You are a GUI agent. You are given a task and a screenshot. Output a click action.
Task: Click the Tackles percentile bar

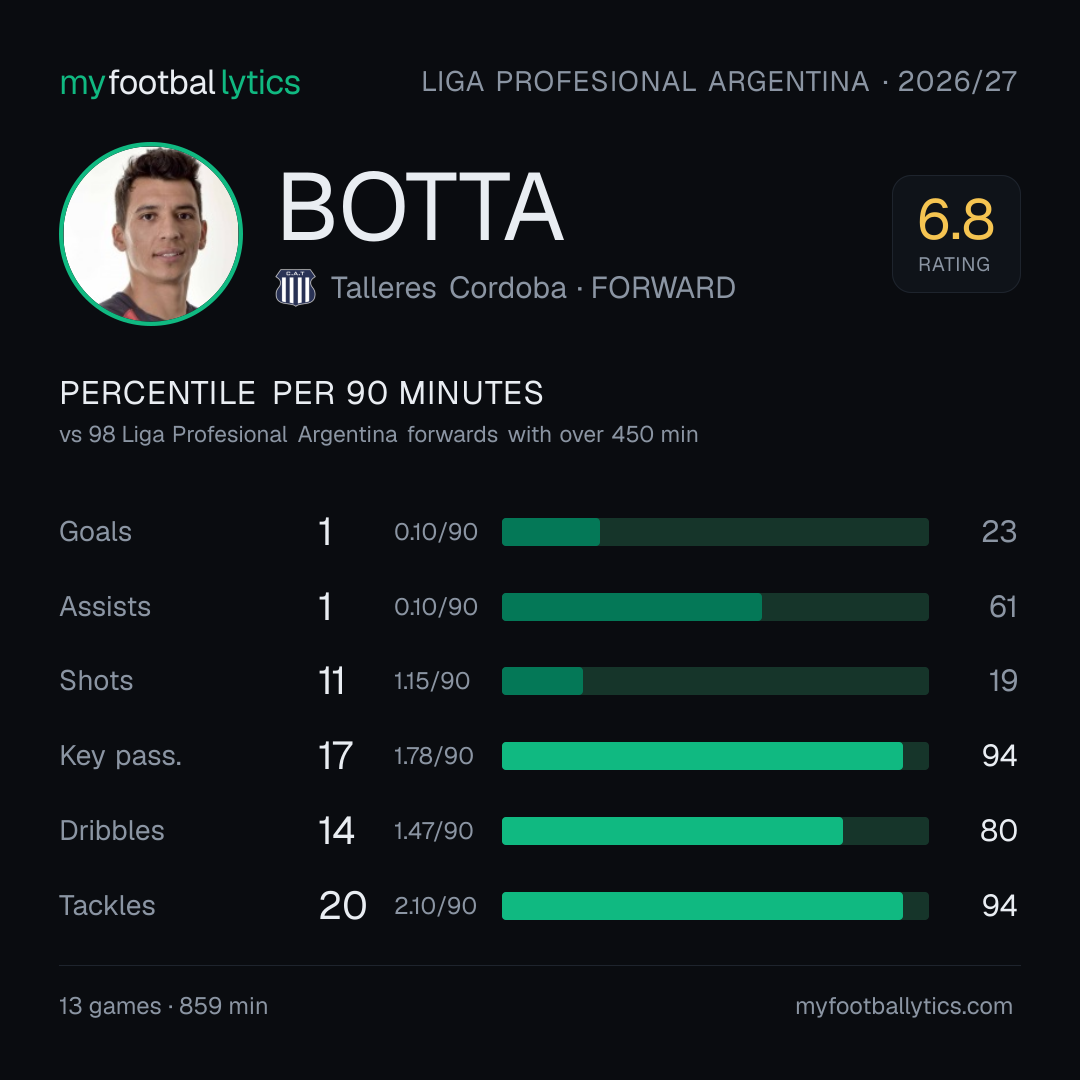pos(715,906)
